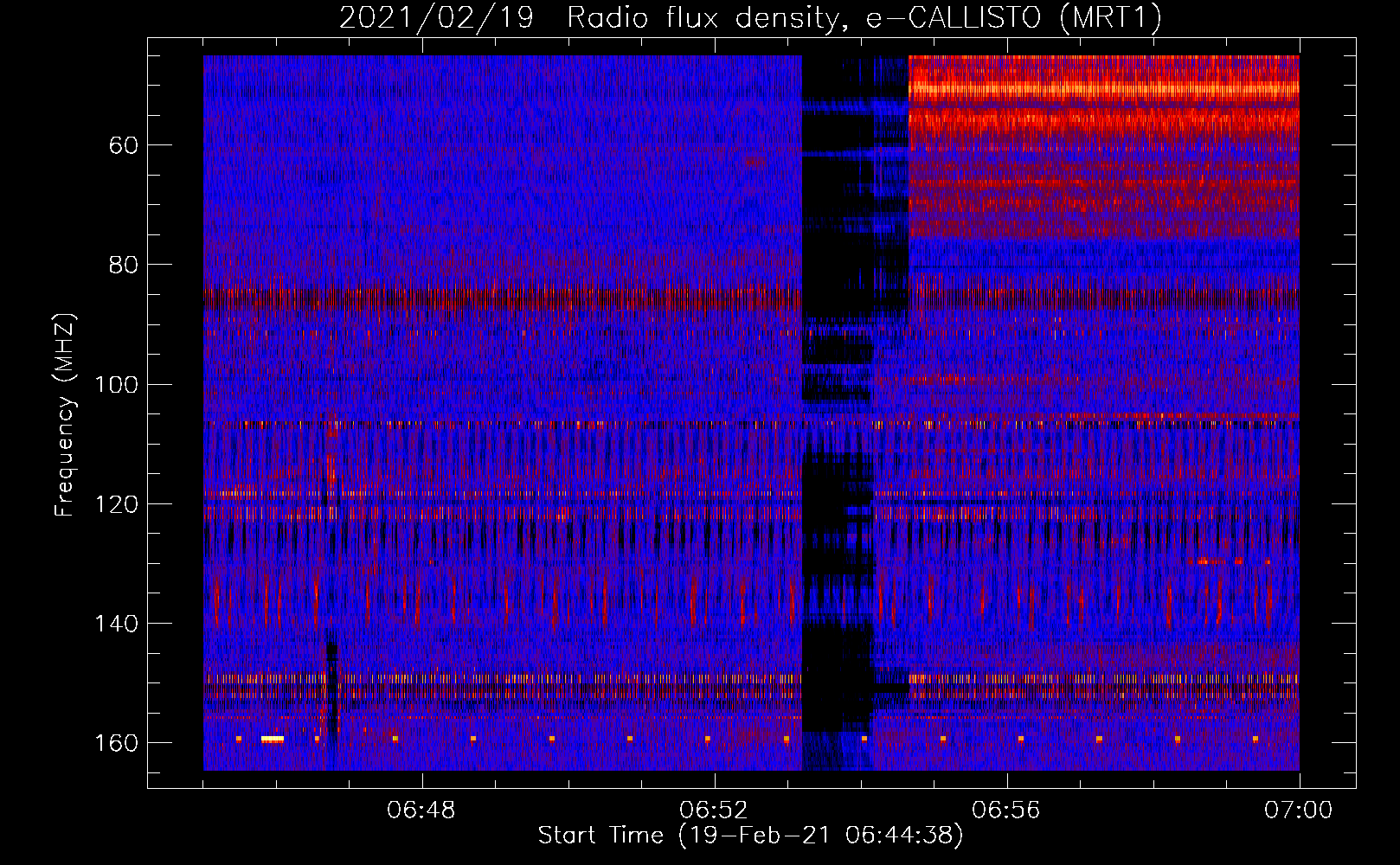Click the '160' frequency tick label

tap(117, 743)
